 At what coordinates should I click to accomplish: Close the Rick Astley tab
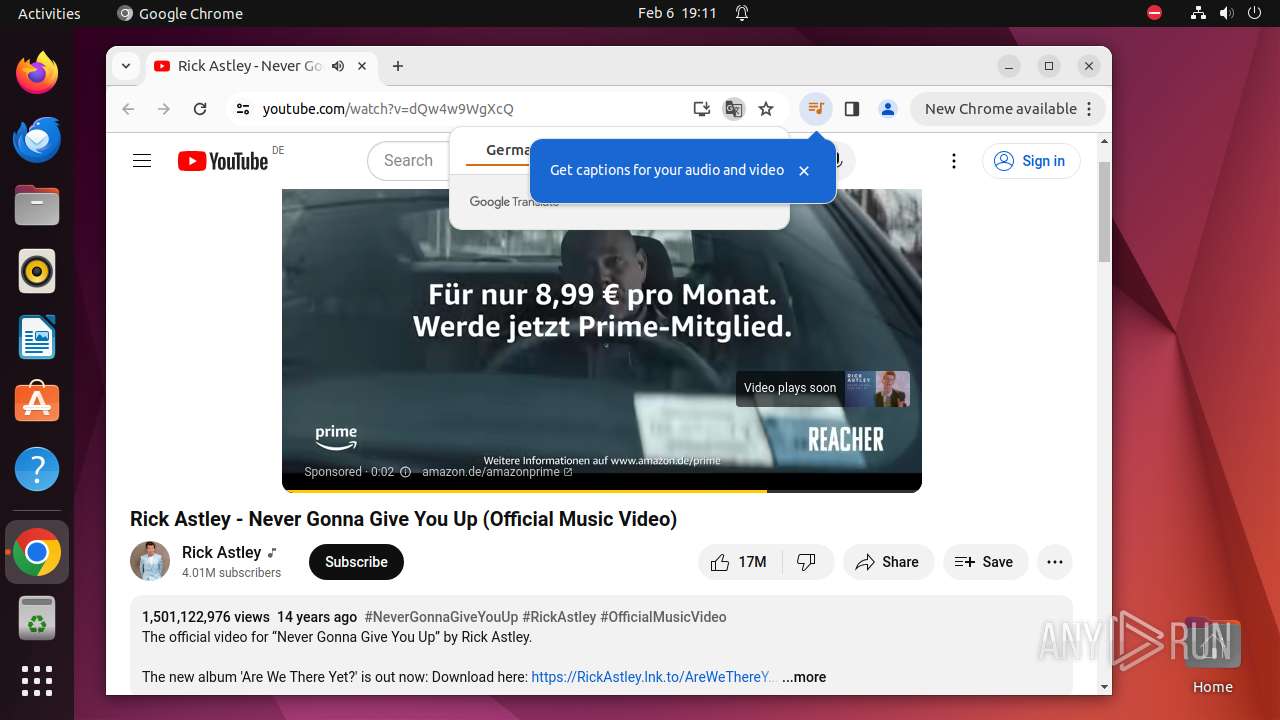pyautogui.click(x=362, y=66)
